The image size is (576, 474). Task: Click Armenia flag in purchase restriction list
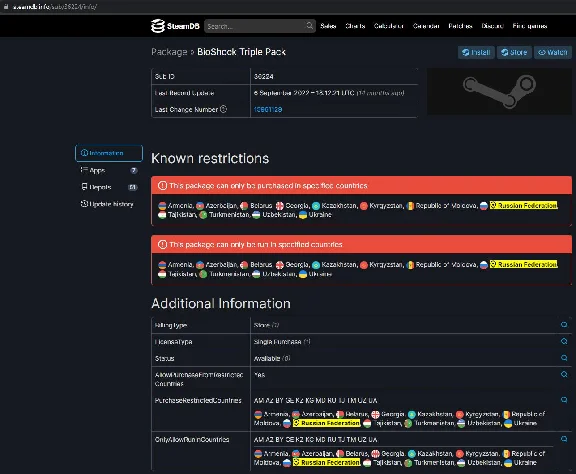point(162,206)
